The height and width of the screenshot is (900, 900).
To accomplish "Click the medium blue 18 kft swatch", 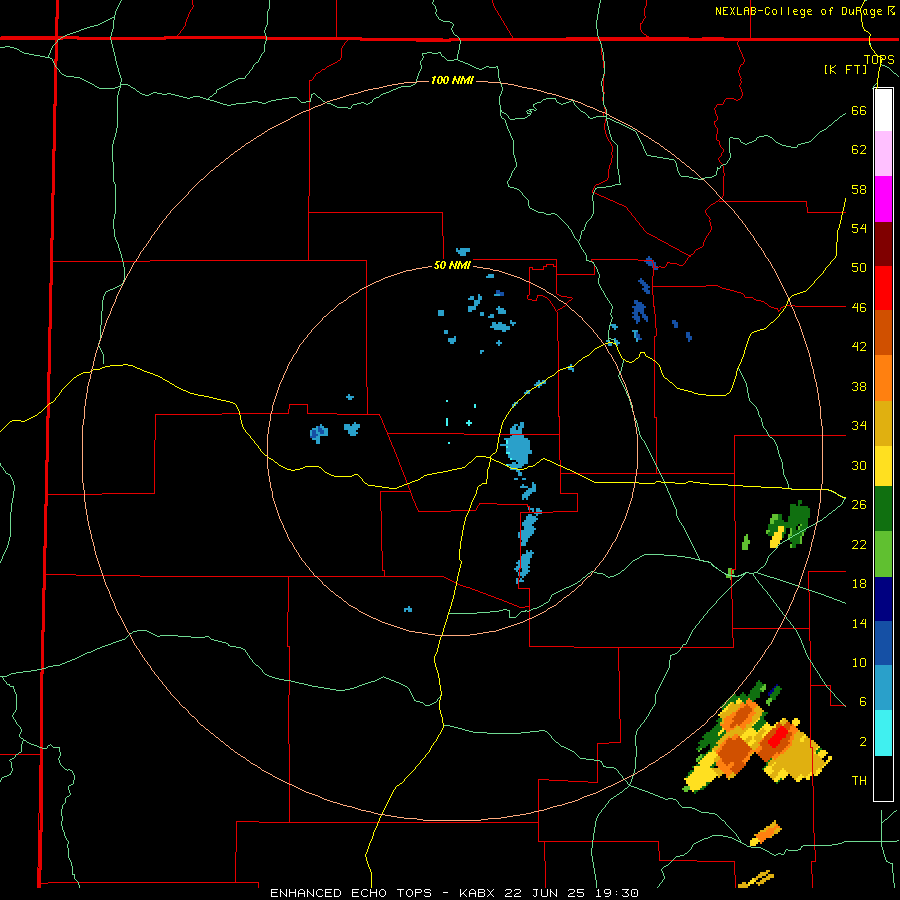I will pyautogui.click(x=883, y=643).
